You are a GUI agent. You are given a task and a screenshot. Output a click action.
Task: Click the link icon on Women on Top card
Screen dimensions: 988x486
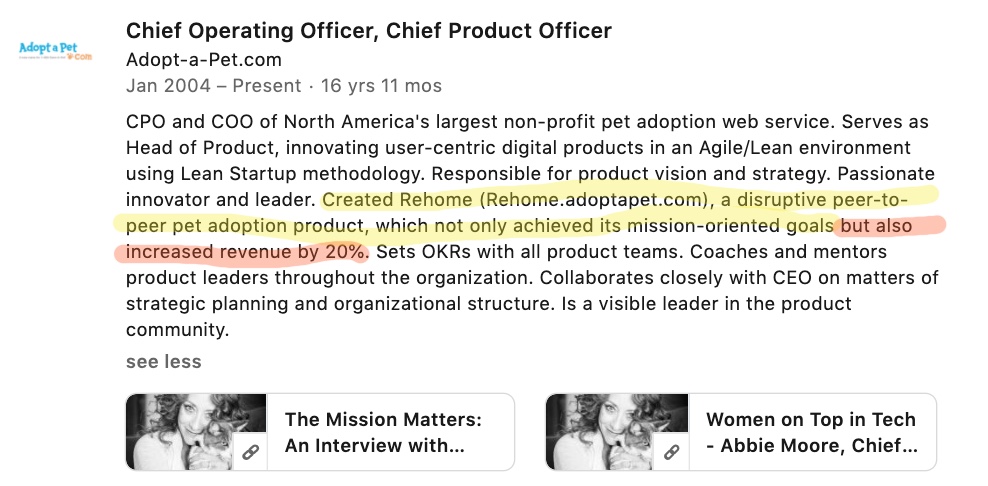(x=672, y=452)
